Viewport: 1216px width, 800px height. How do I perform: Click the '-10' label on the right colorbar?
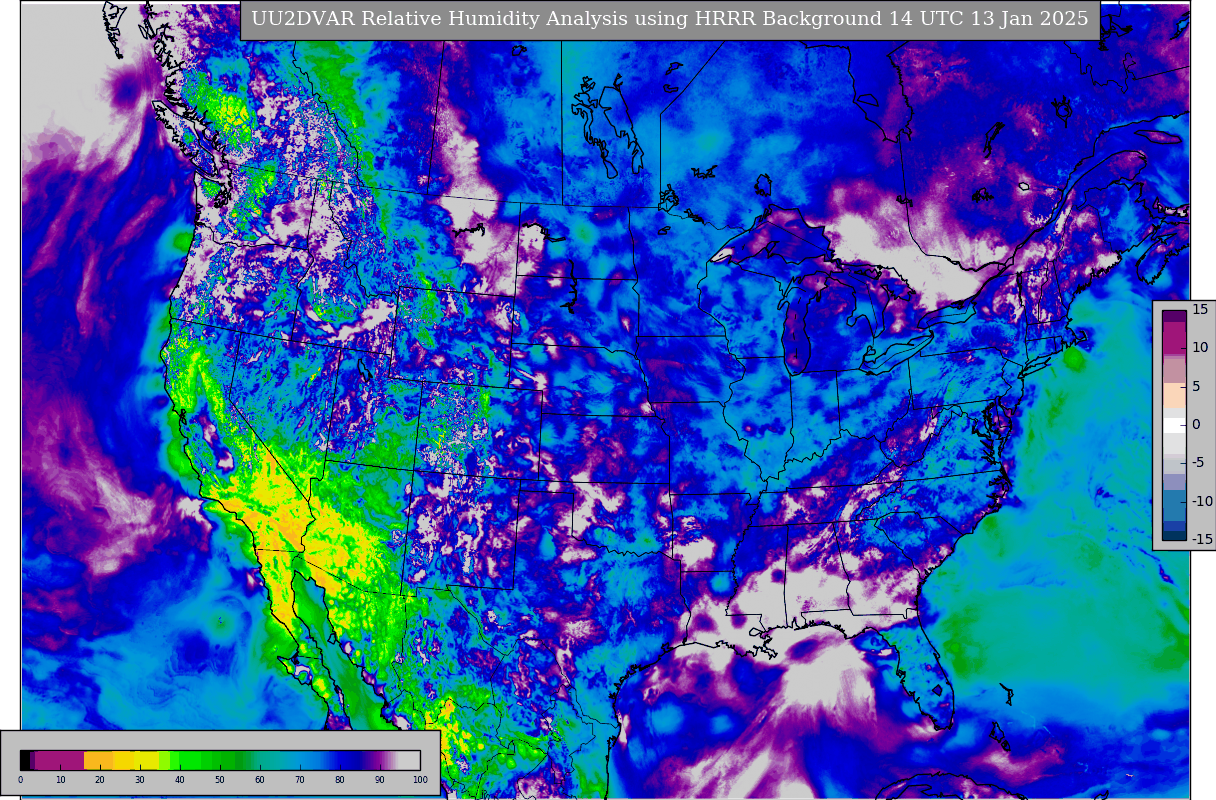1202,501
